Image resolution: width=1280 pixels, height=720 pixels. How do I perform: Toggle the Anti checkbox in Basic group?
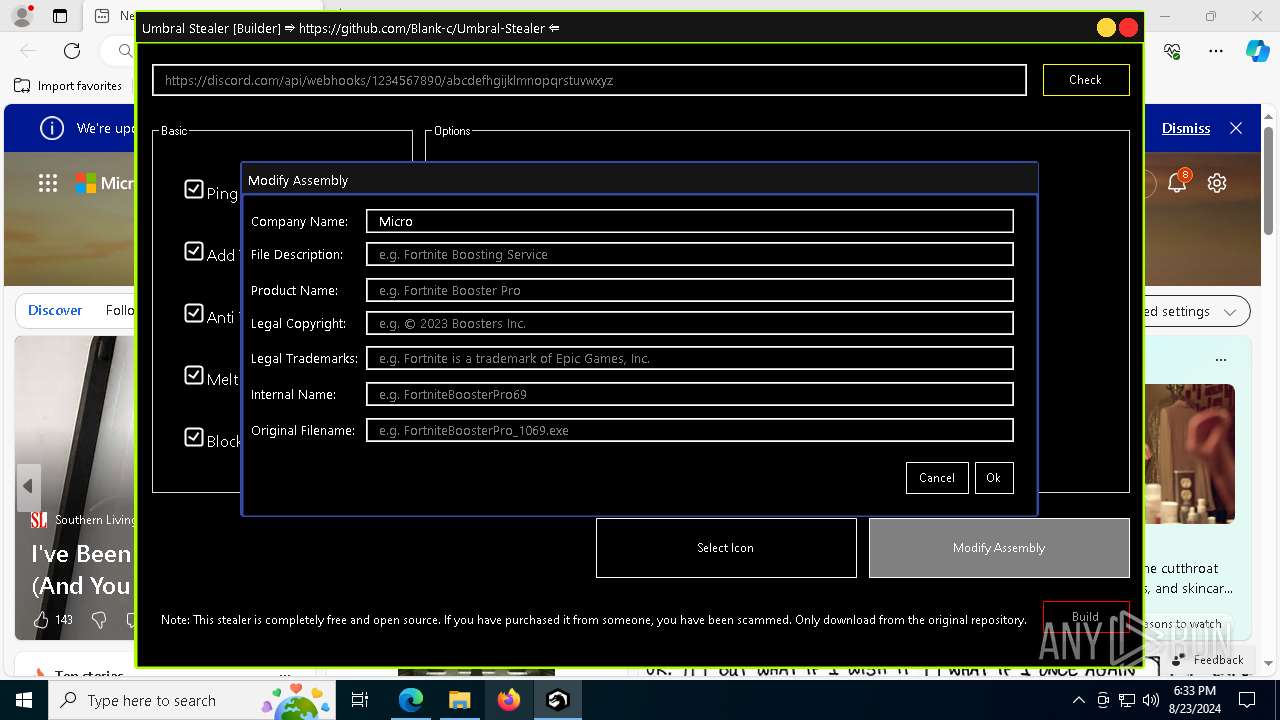pyautogui.click(x=194, y=313)
